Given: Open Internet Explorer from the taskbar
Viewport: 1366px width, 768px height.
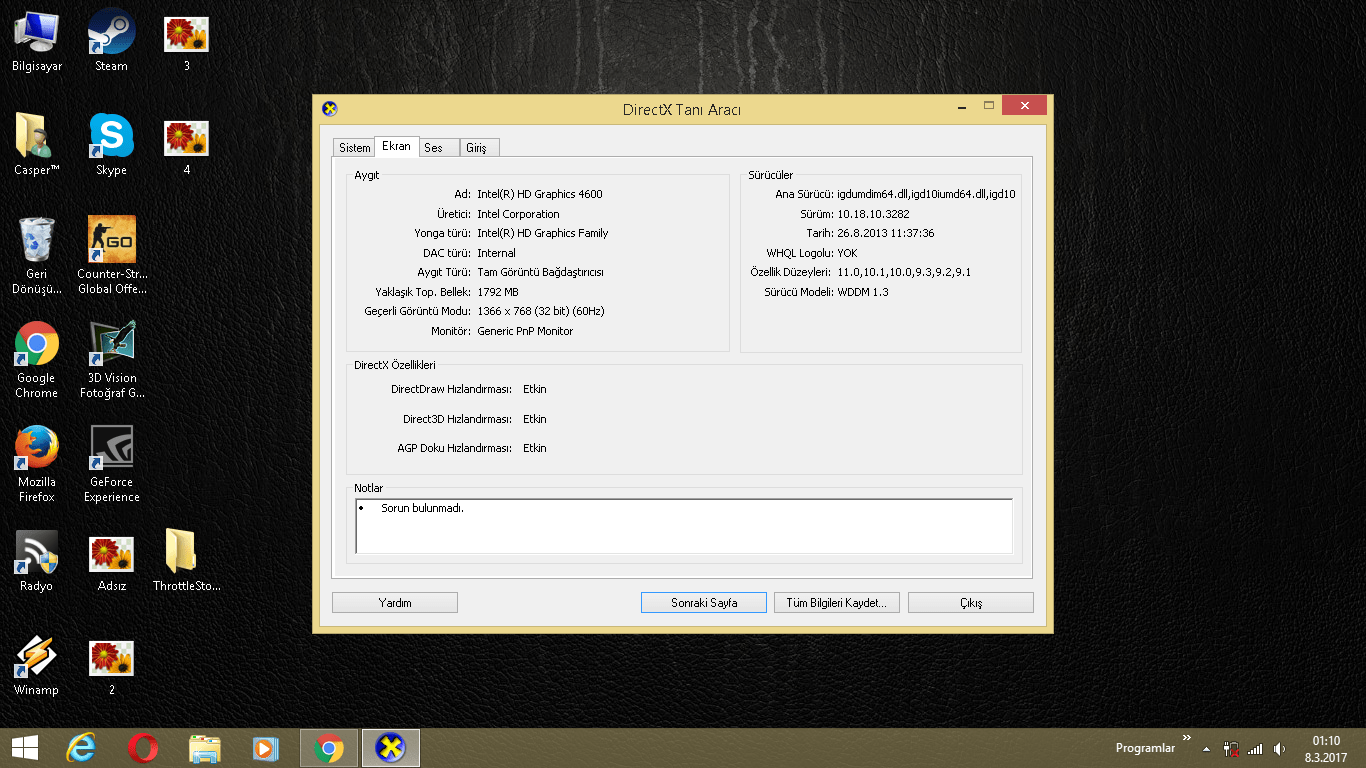Looking at the screenshot, I should click(x=81, y=748).
